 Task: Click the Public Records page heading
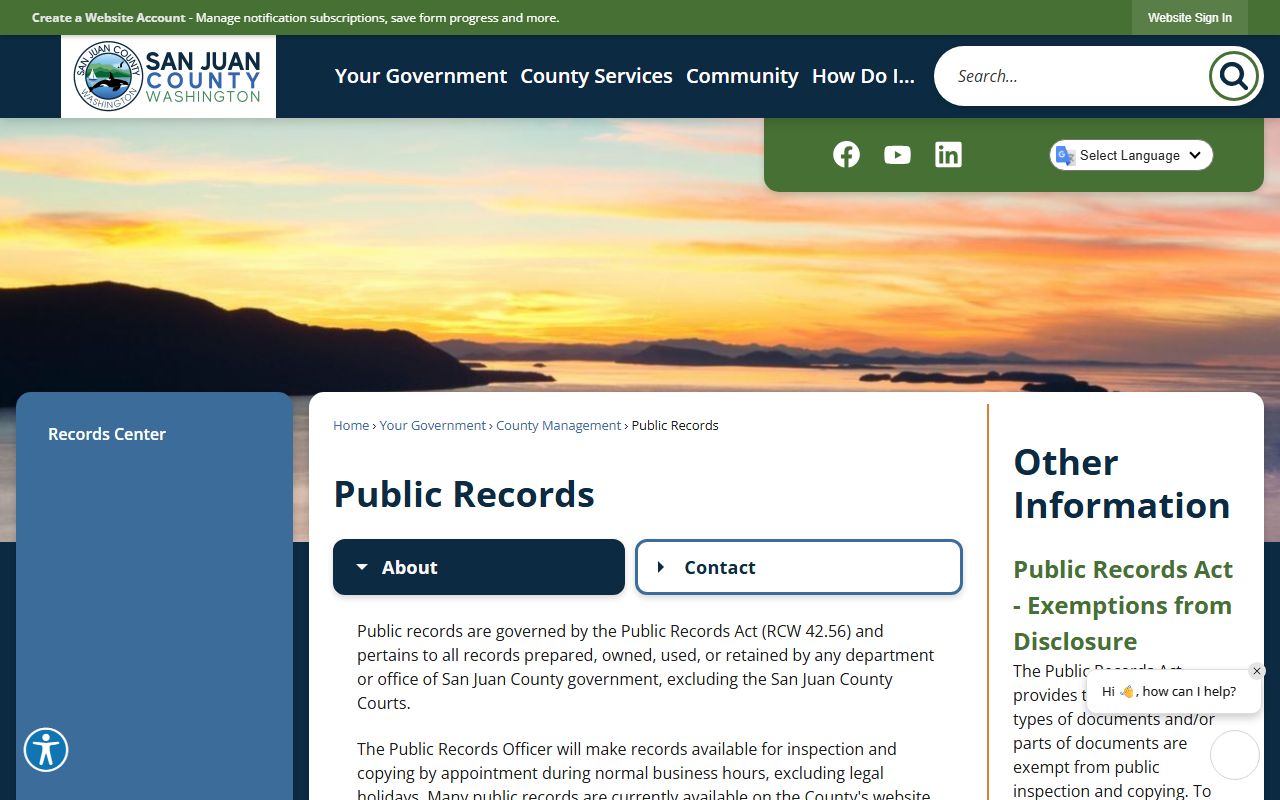[x=464, y=494]
